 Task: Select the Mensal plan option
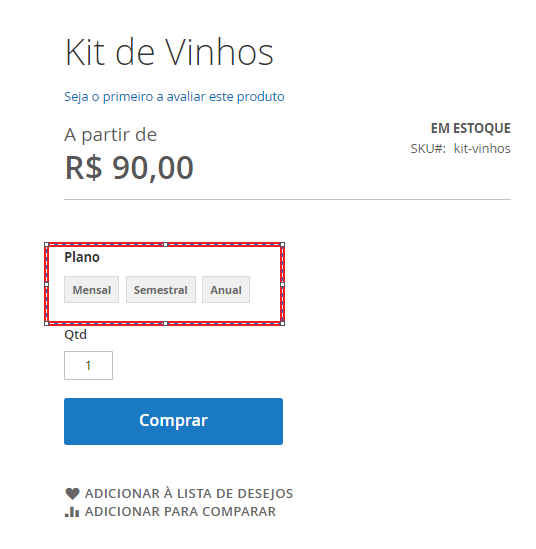(91, 290)
